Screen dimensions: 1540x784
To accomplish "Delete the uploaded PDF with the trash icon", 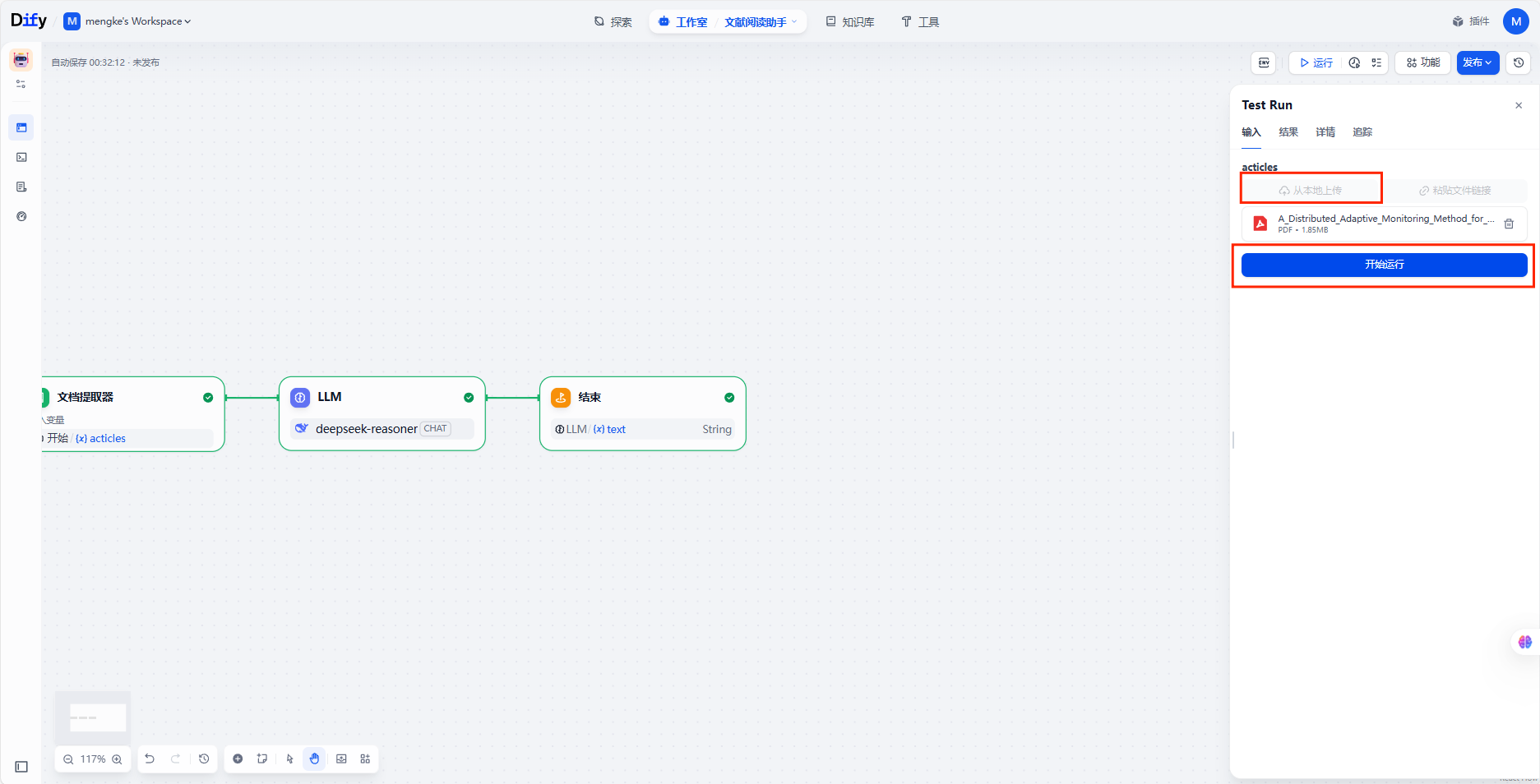I will [x=1509, y=224].
